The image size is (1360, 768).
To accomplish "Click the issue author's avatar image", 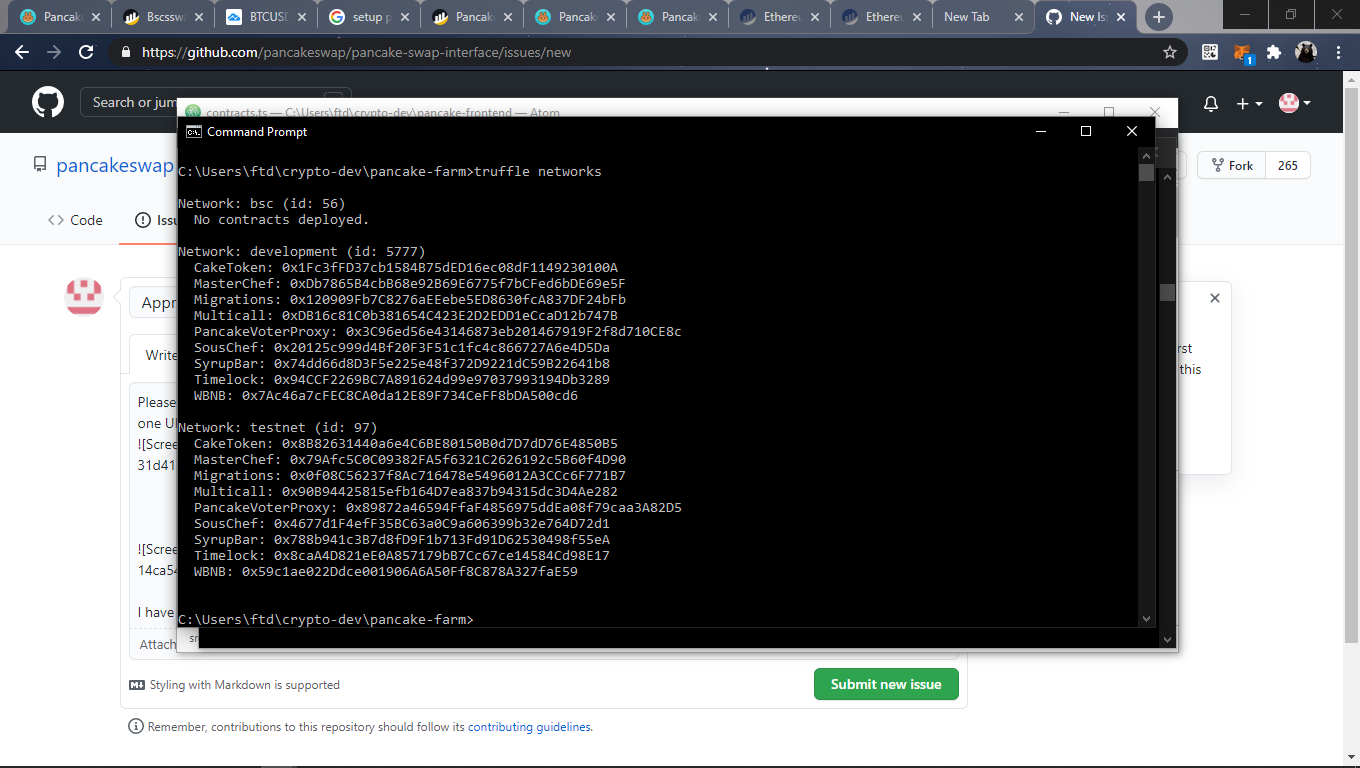I will coord(84,297).
